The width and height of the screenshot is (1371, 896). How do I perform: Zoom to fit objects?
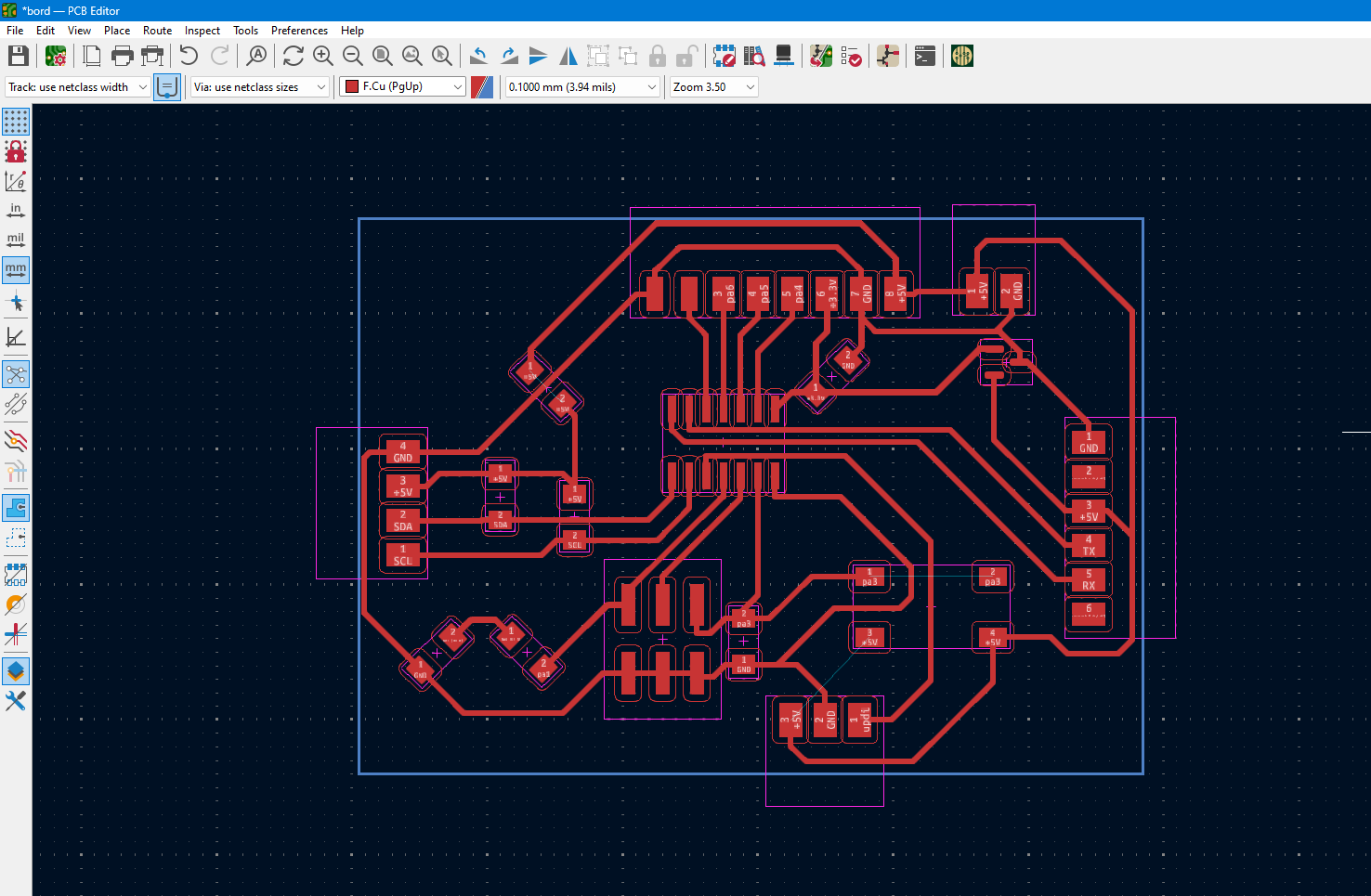pos(412,57)
